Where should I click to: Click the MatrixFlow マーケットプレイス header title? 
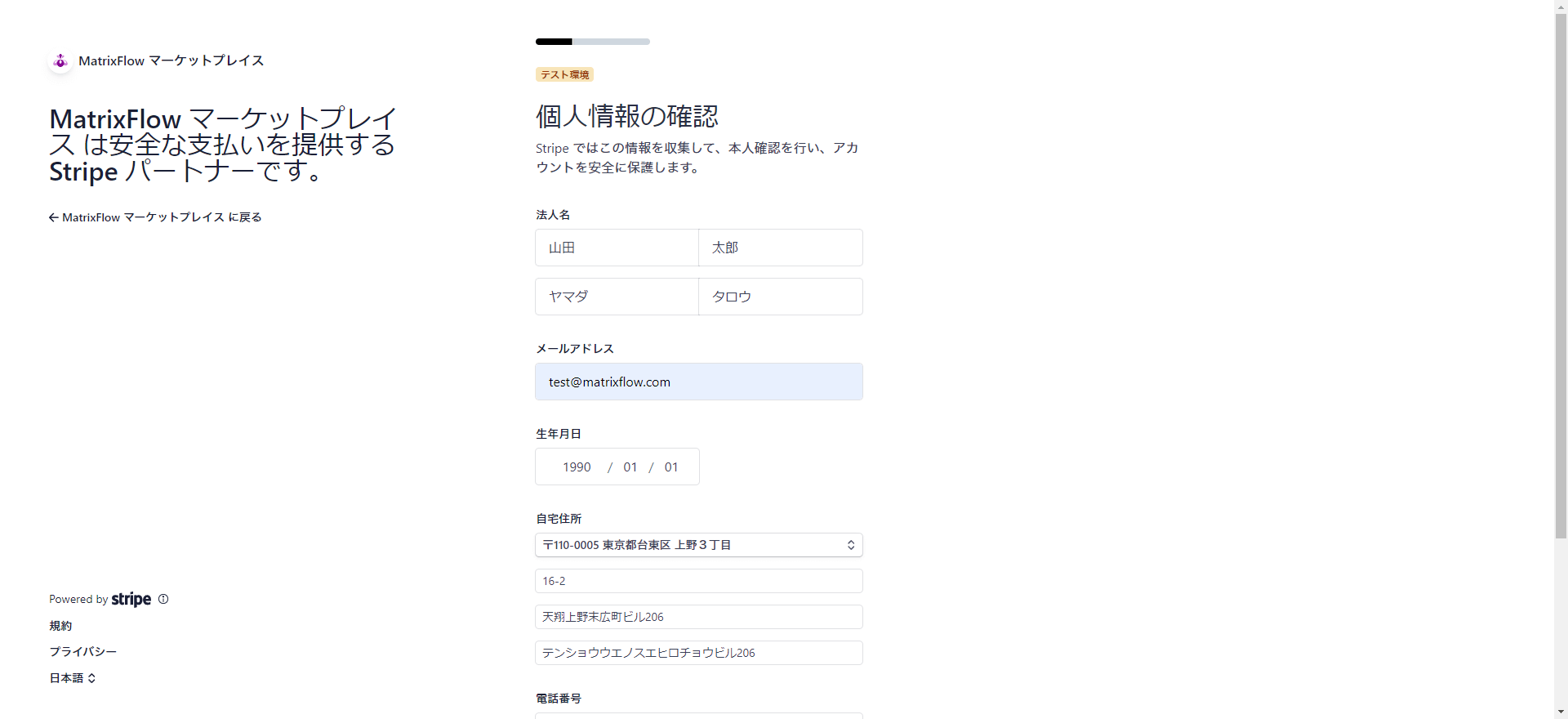[x=171, y=61]
